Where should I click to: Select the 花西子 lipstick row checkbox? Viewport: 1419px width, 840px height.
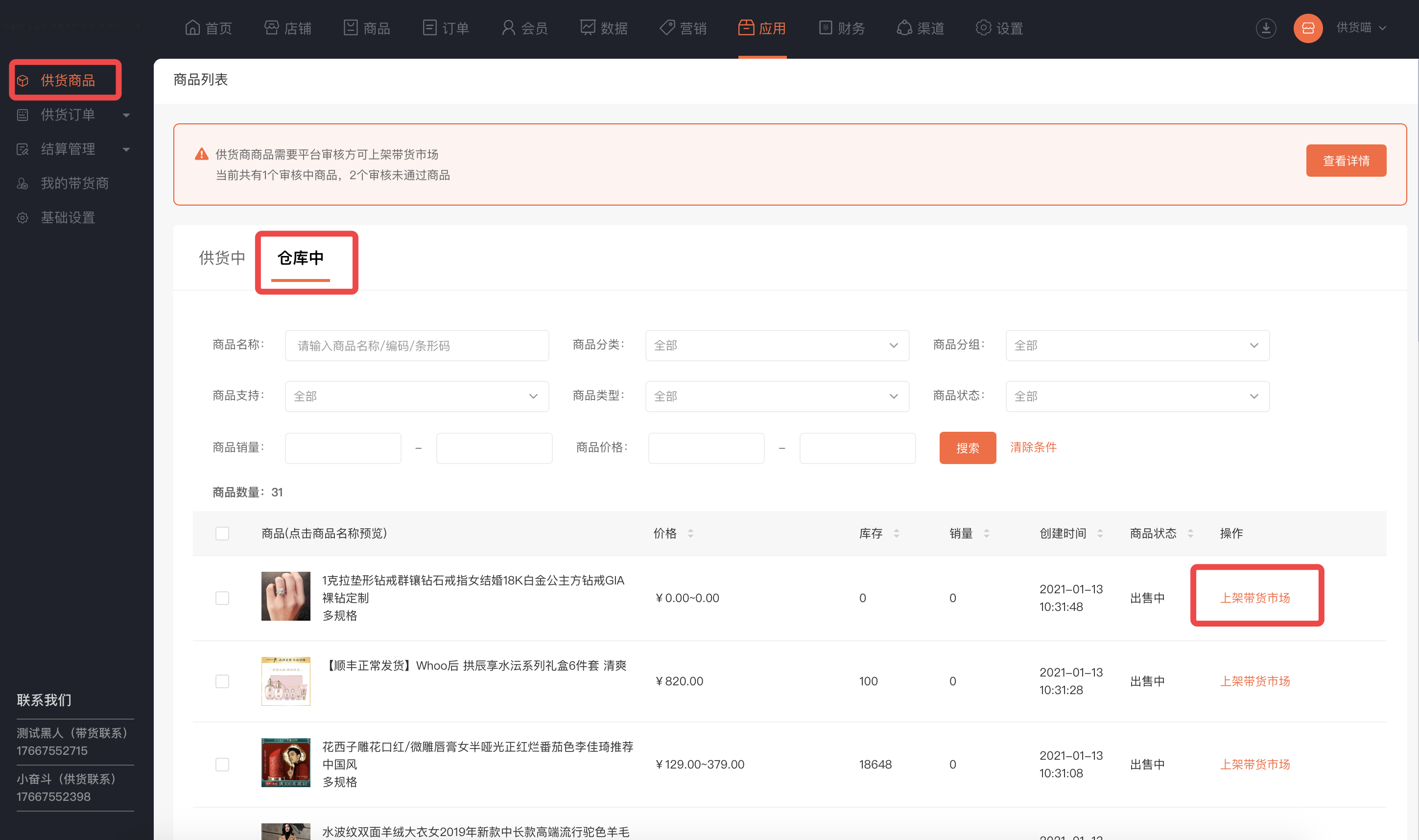tap(222, 764)
